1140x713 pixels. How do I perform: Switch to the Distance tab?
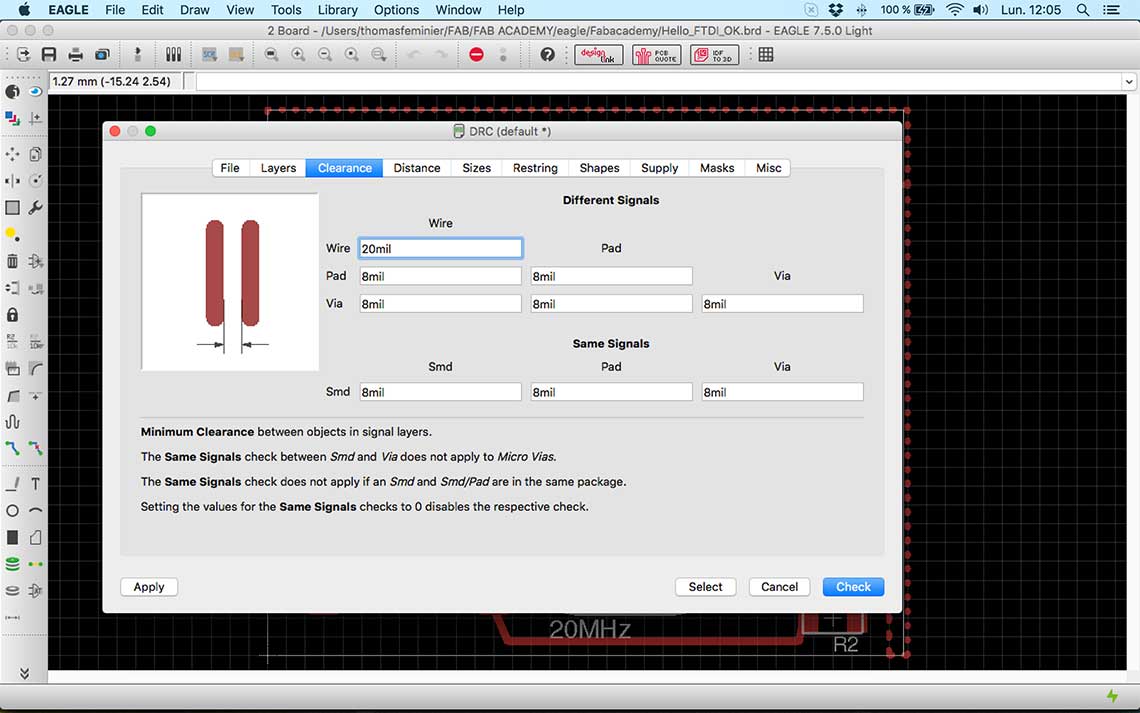pyautogui.click(x=417, y=168)
